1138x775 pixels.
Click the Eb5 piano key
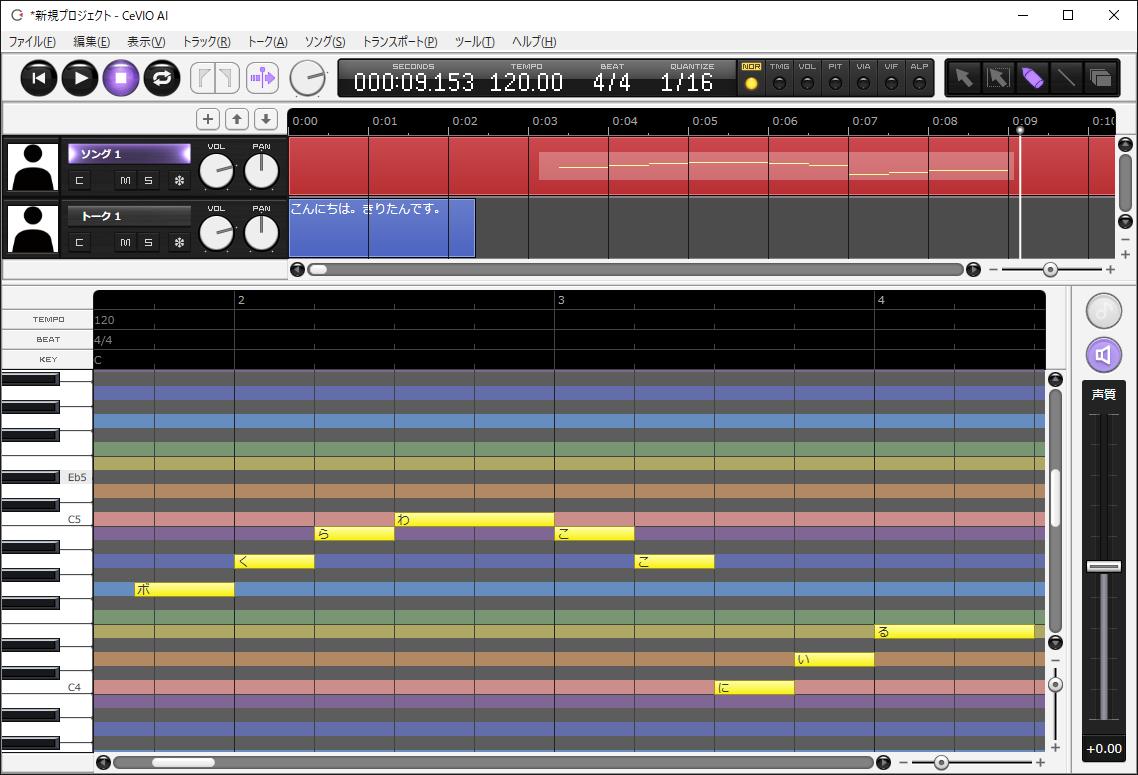coord(30,477)
